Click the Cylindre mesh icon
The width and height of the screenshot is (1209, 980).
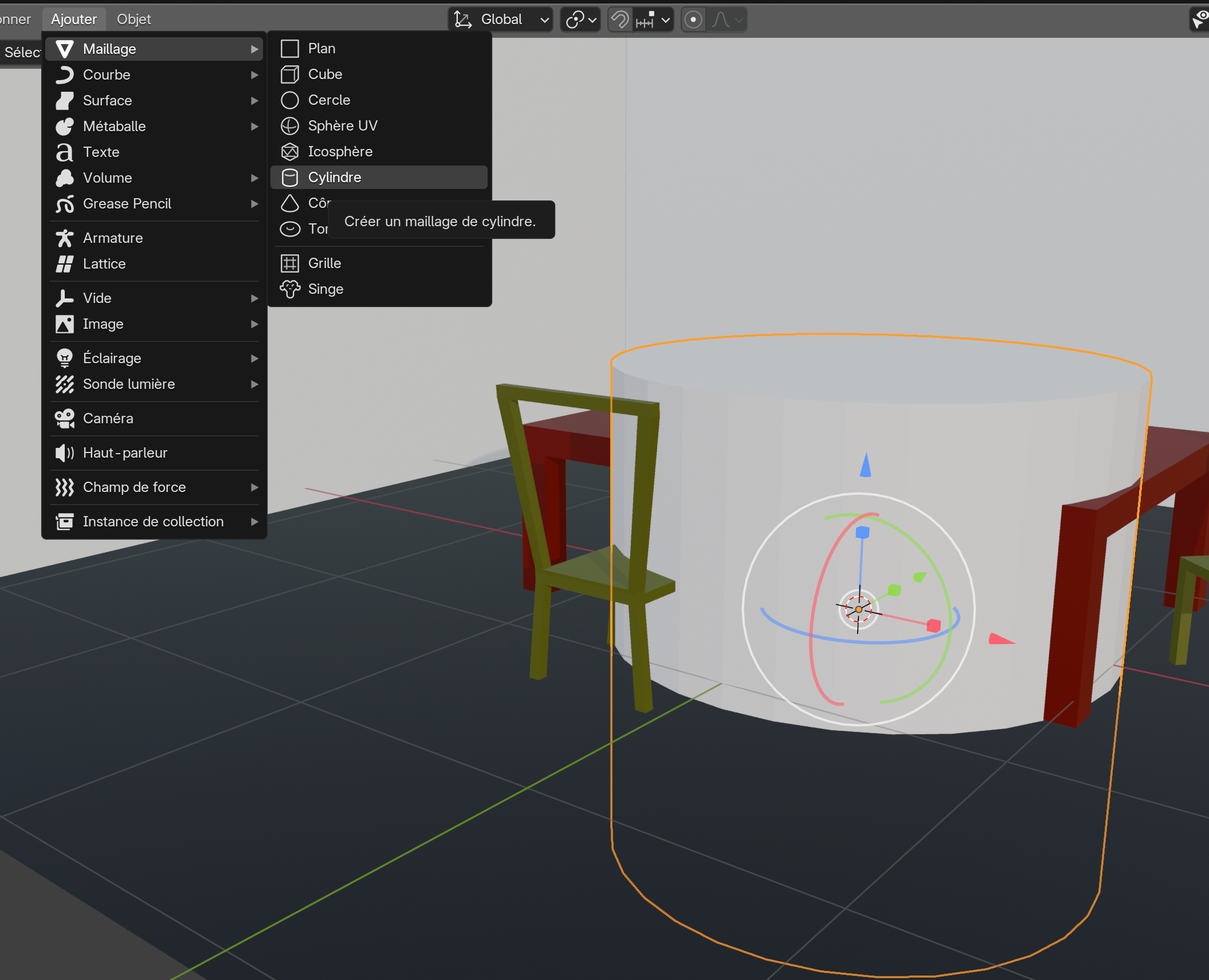pos(290,178)
